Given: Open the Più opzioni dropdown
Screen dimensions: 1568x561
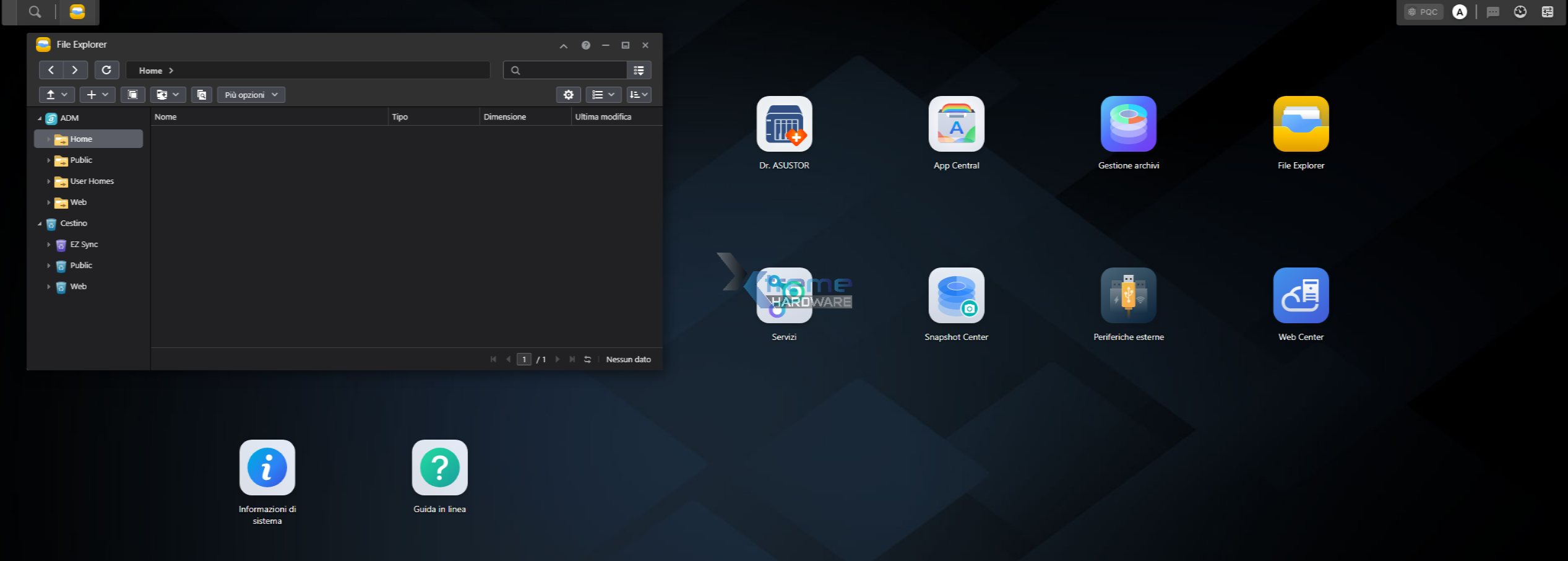Looking at the screenshot, I should tap(251, 95).
